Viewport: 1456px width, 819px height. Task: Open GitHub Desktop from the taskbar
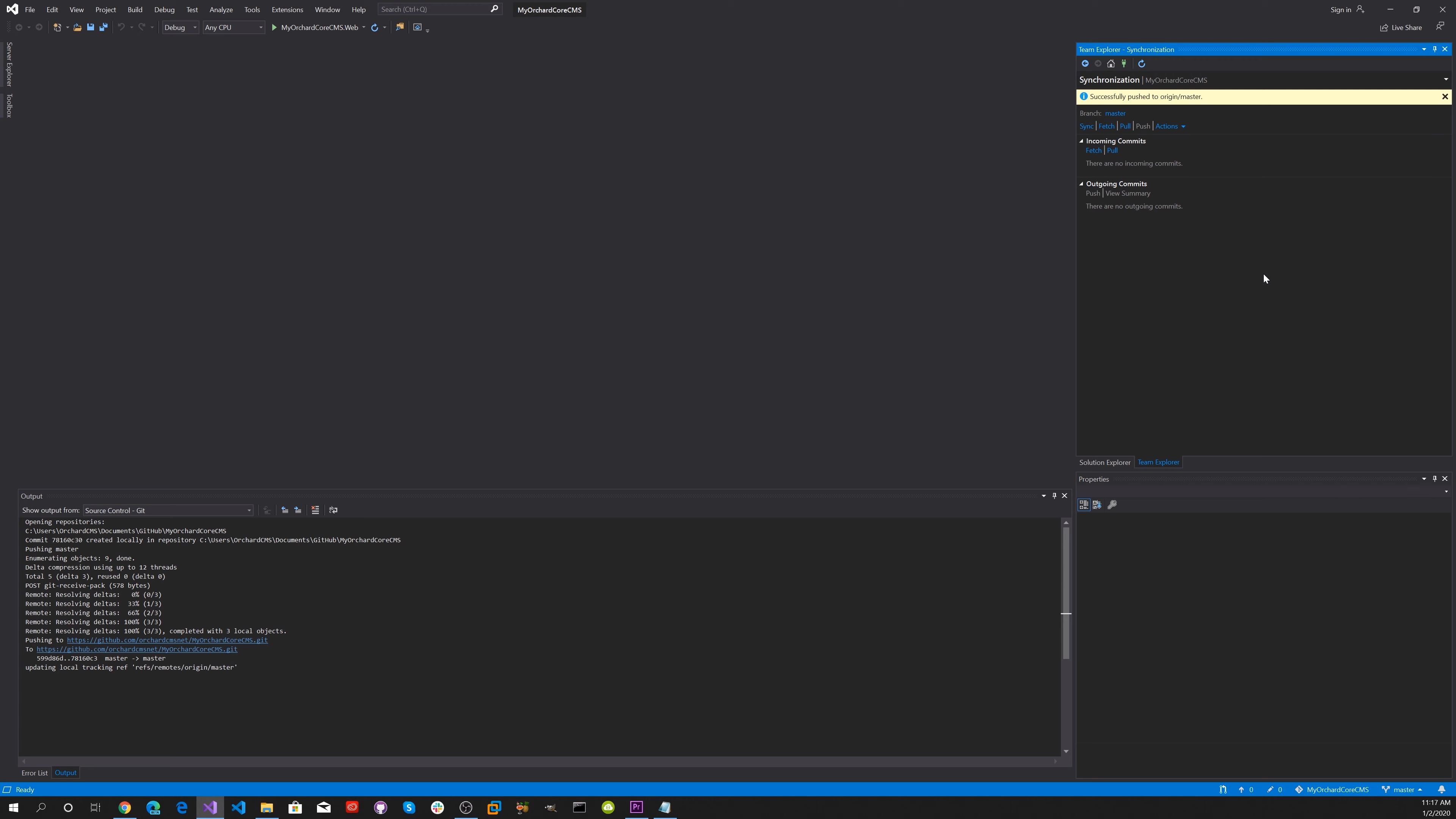click(x=380, y=807)
